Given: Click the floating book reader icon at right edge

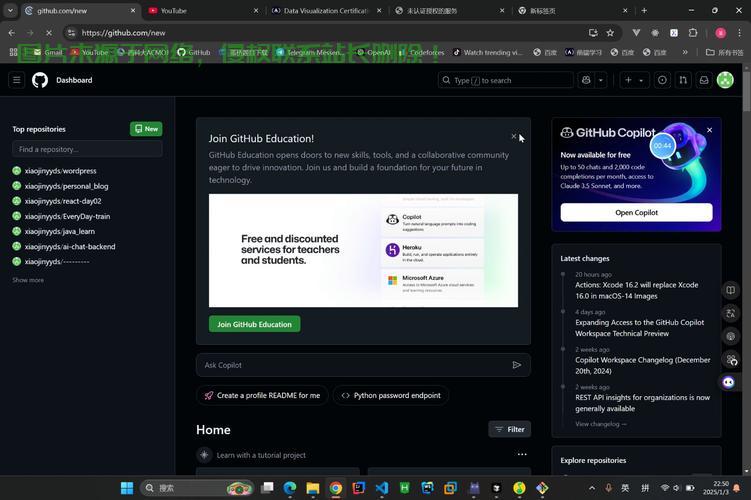Looking at the screenshot, I should pyautogui.click(x=730, y=290).
